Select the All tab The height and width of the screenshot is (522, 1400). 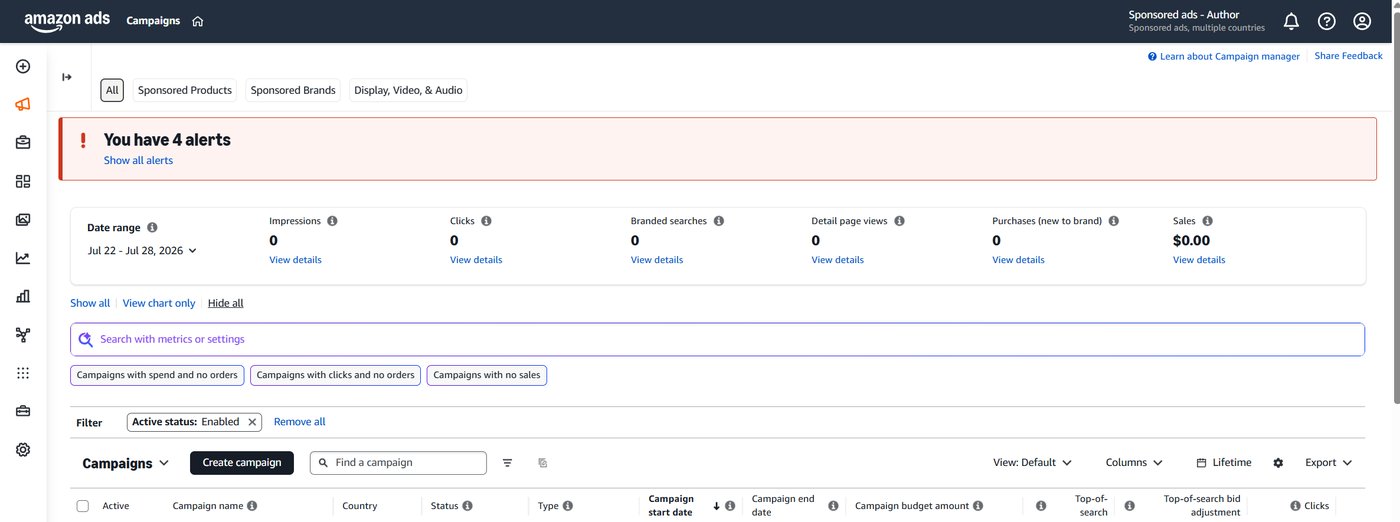click(x=112, y=90)
